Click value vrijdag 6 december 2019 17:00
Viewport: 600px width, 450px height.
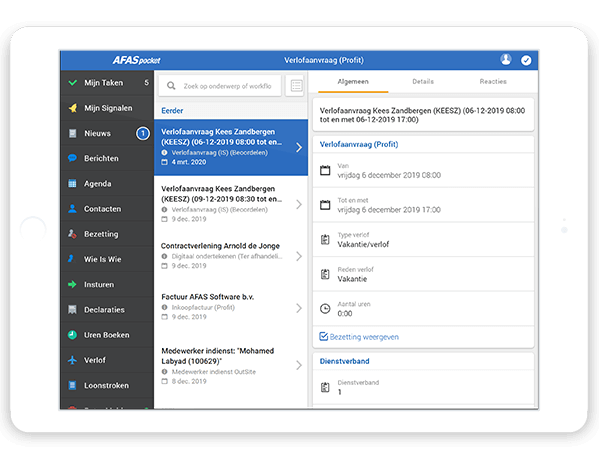coord(389,210)
